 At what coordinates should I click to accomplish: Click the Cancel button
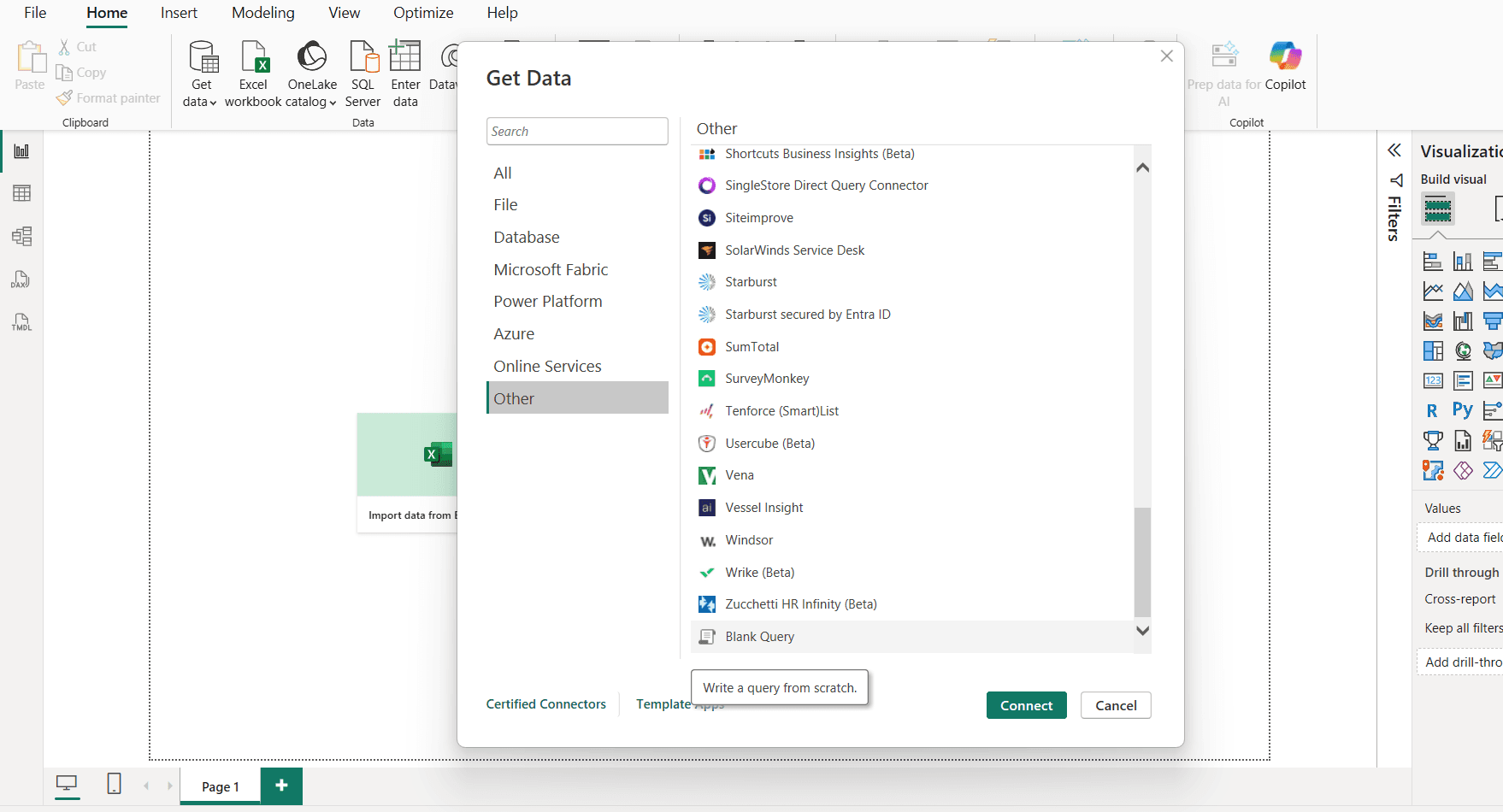click(x=1116, y=705)
